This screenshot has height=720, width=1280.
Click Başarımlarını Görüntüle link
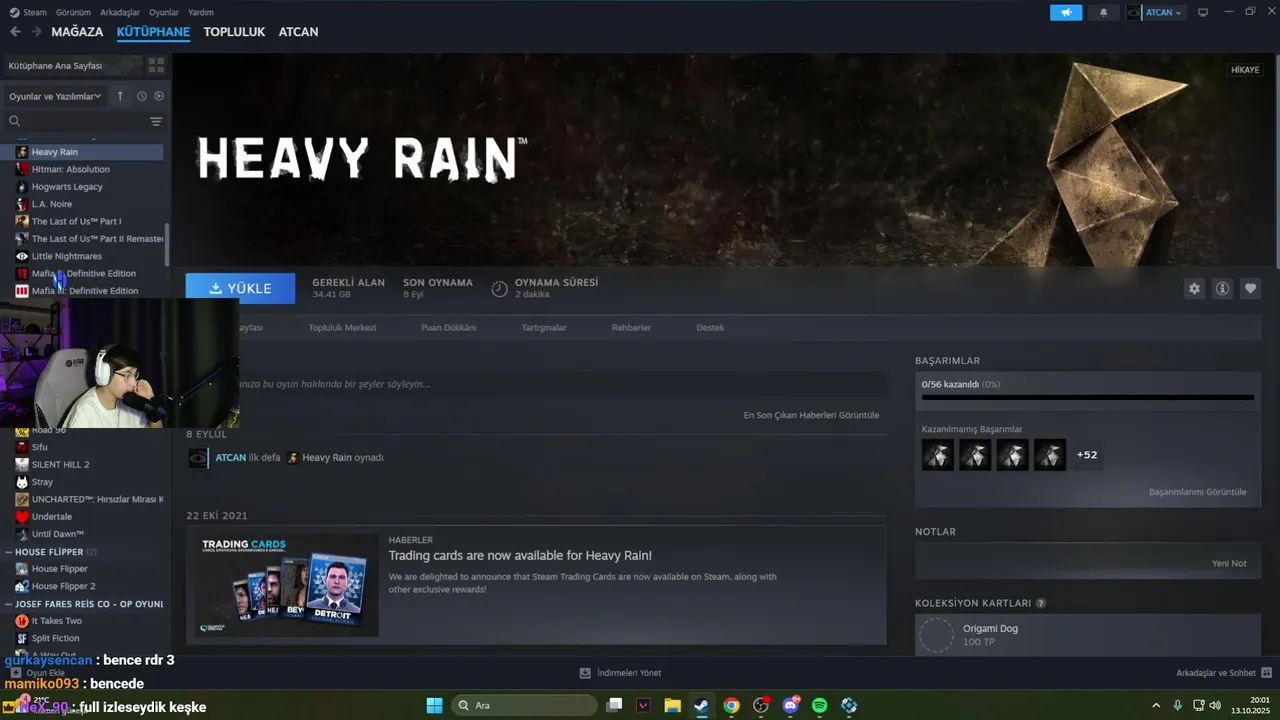click(1197, 492)
